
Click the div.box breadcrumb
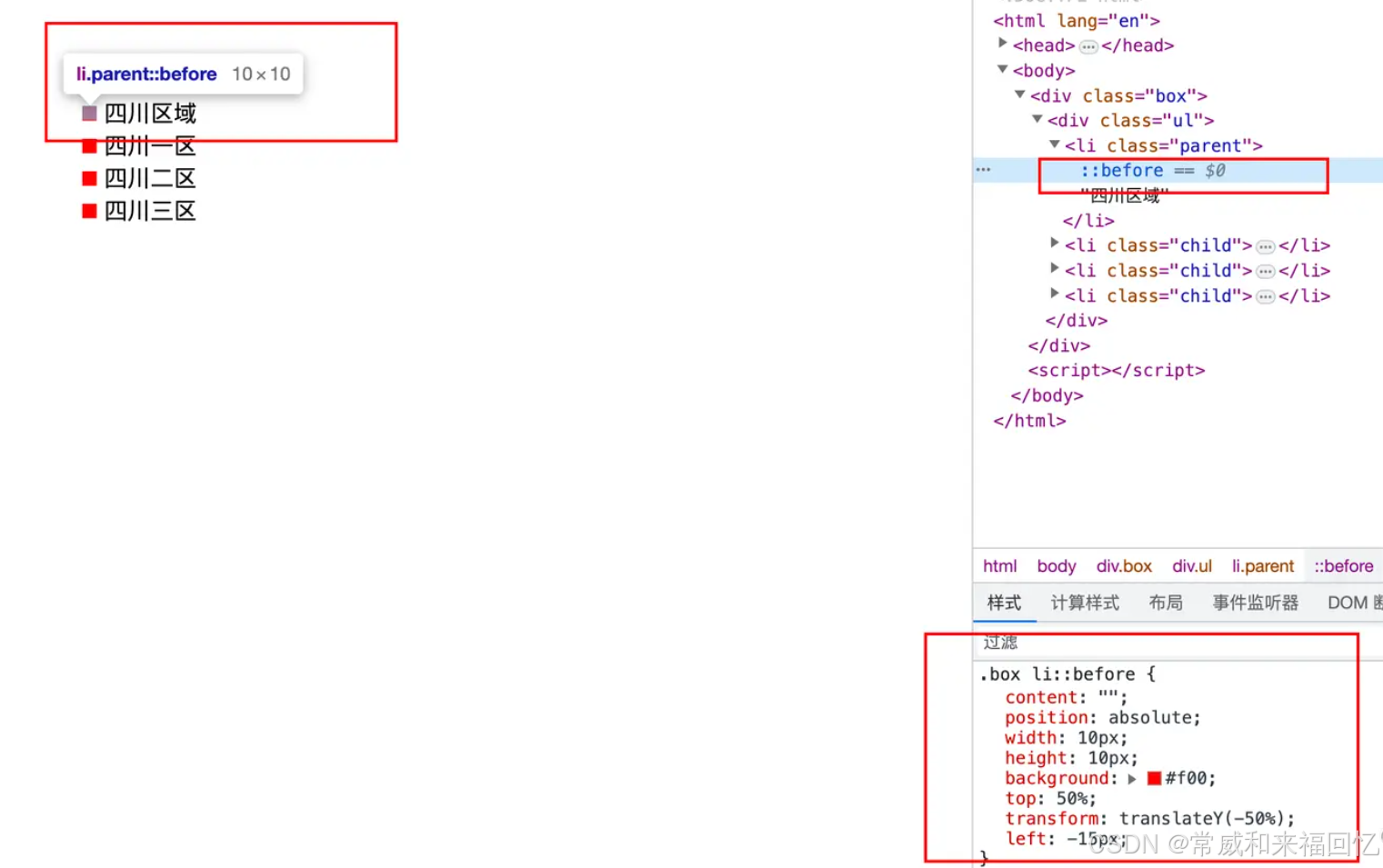click(1124, 566)
